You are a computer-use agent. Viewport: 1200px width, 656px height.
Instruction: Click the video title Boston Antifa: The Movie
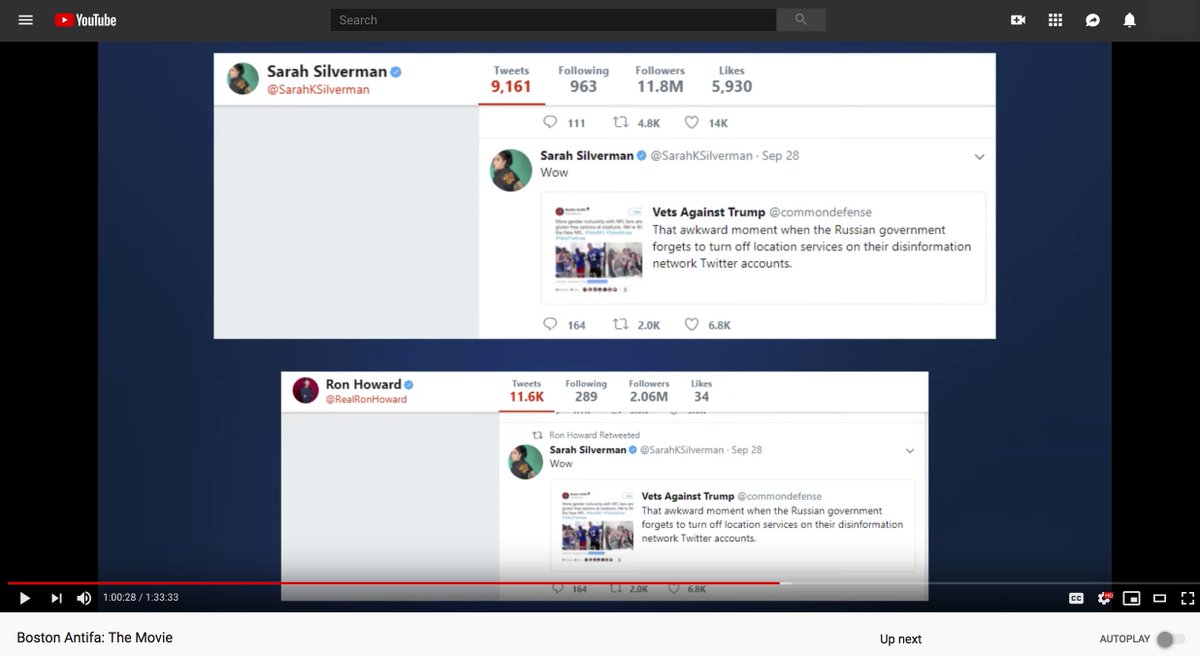tap(95, 637)
